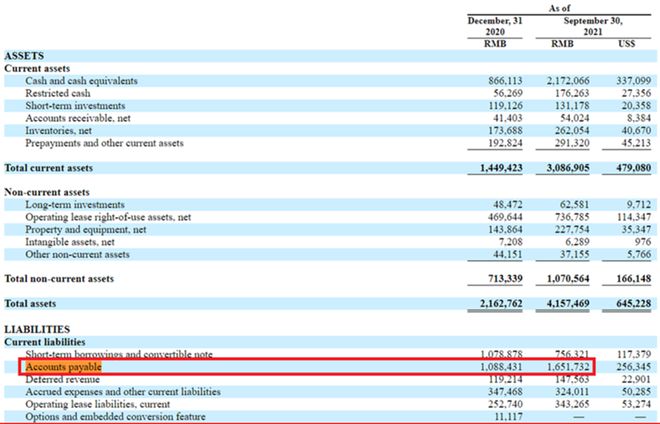Select the Cash and cash equivalents row label
660x424 pixels.
click(x=82, y=81)
